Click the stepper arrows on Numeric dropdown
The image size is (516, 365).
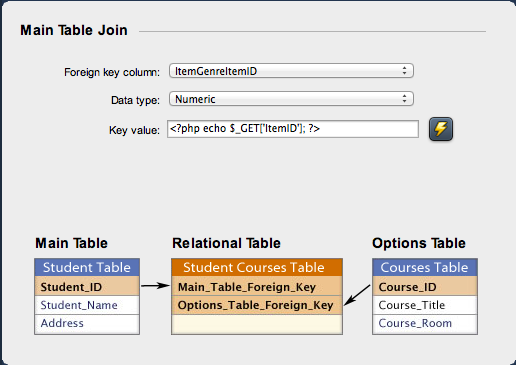tap(404, 99)
